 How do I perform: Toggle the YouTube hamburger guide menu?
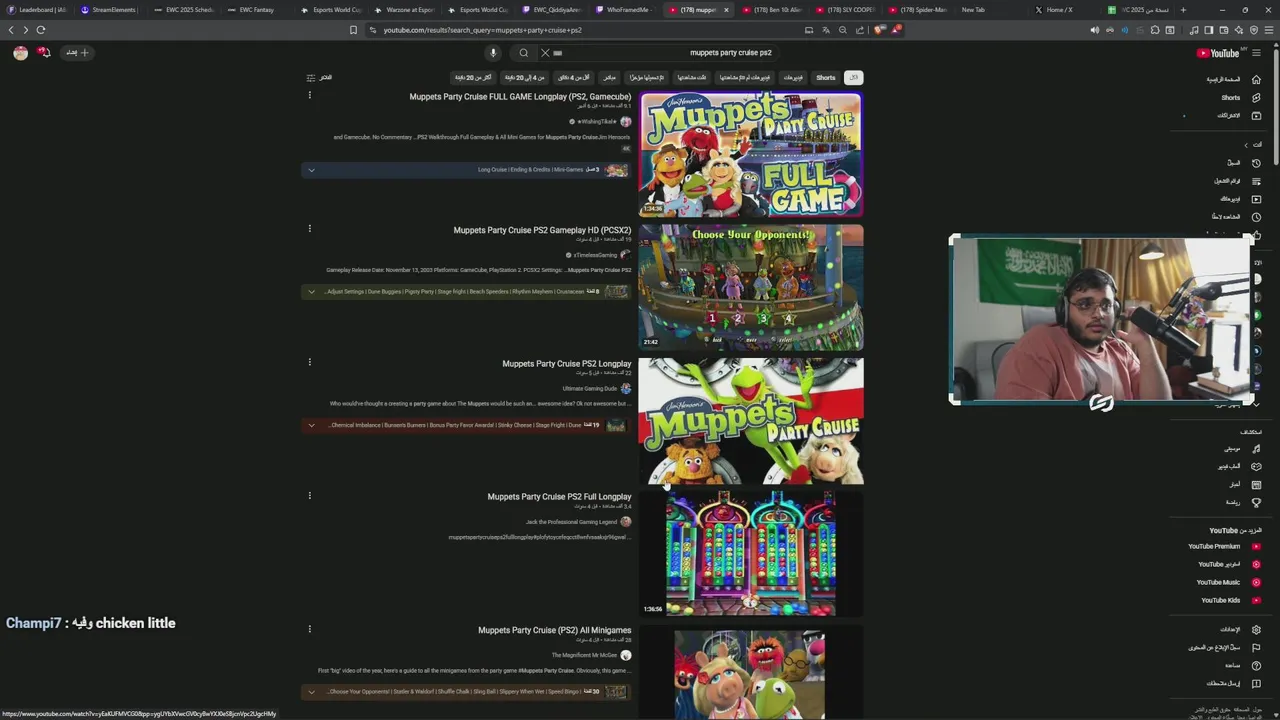[x=1256, y=53]
